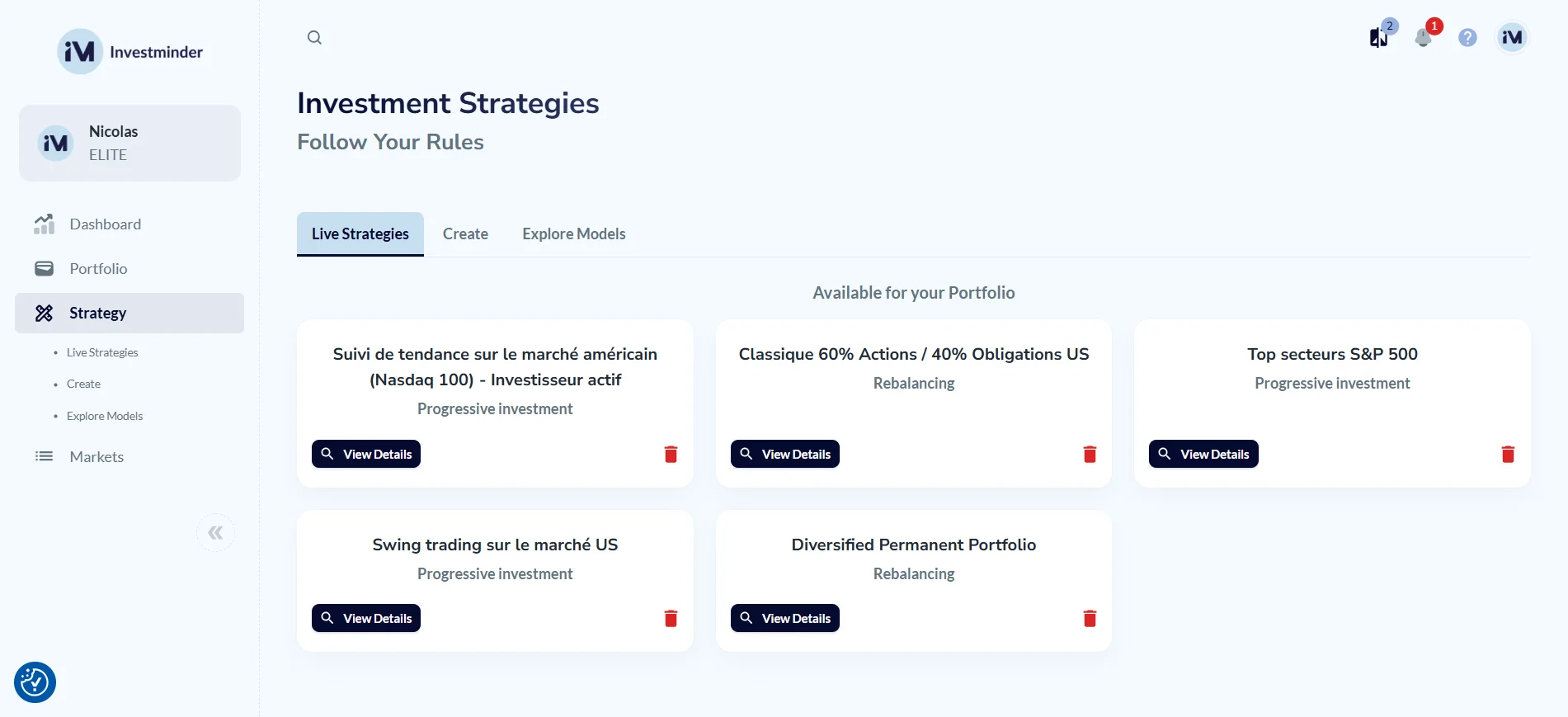Open the Explore Models tab
1568x717 pixels.
click(573, 233)
